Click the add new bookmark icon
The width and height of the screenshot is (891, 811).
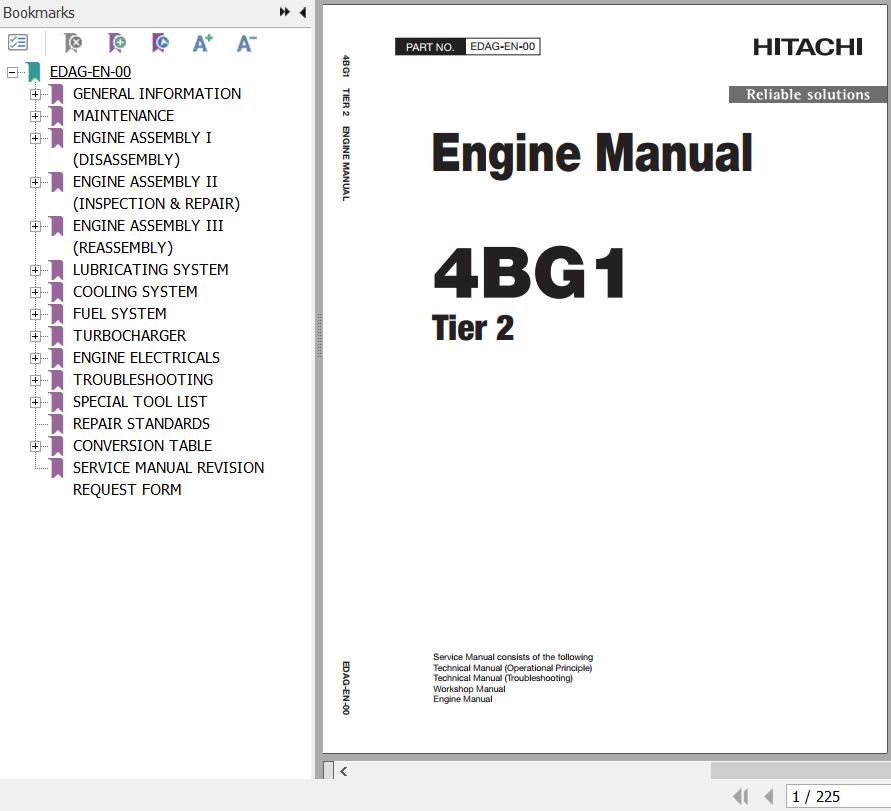click(116, 43)
